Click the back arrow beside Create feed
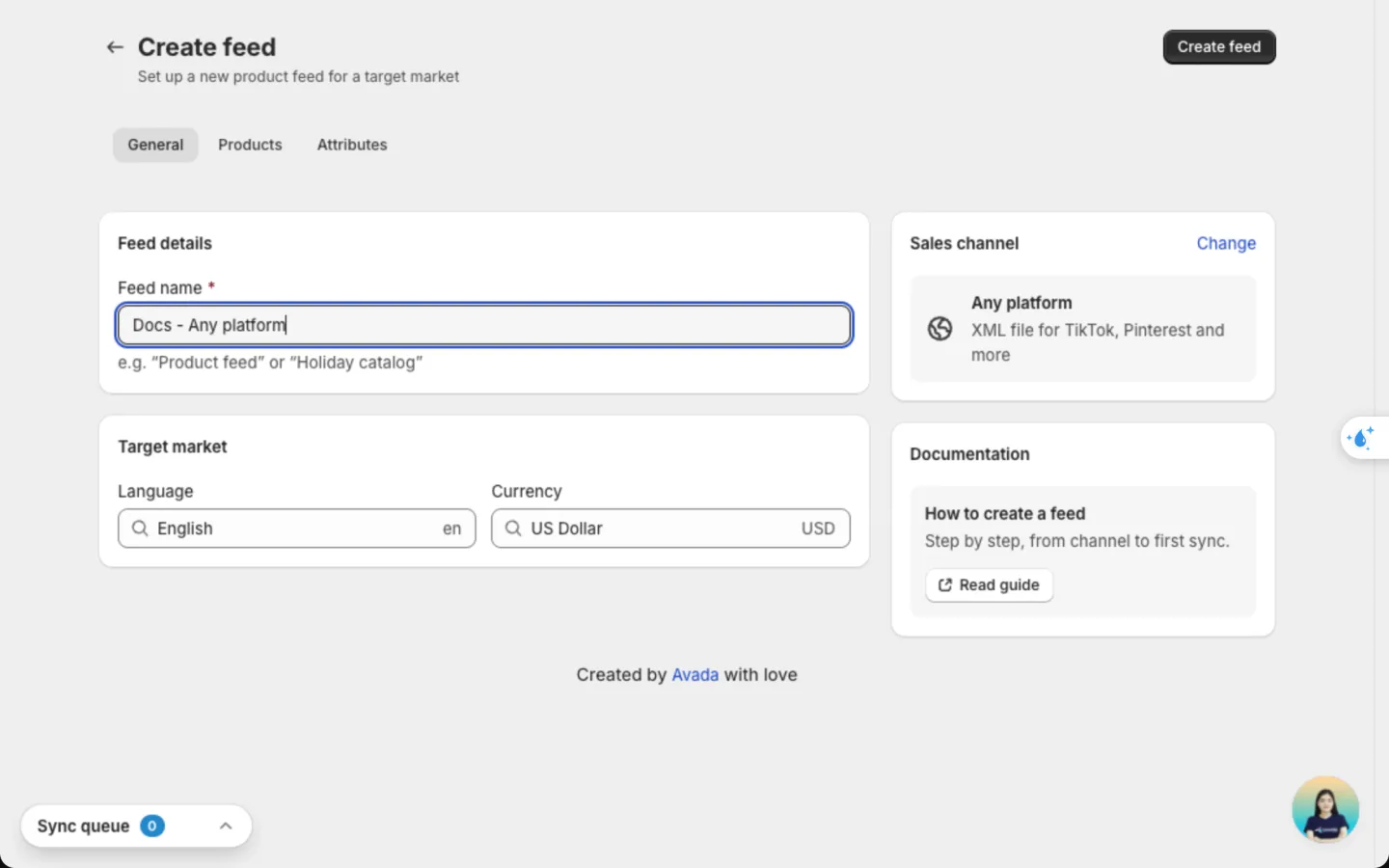This screenshot has height=868, width=1389. coord(115,47)
